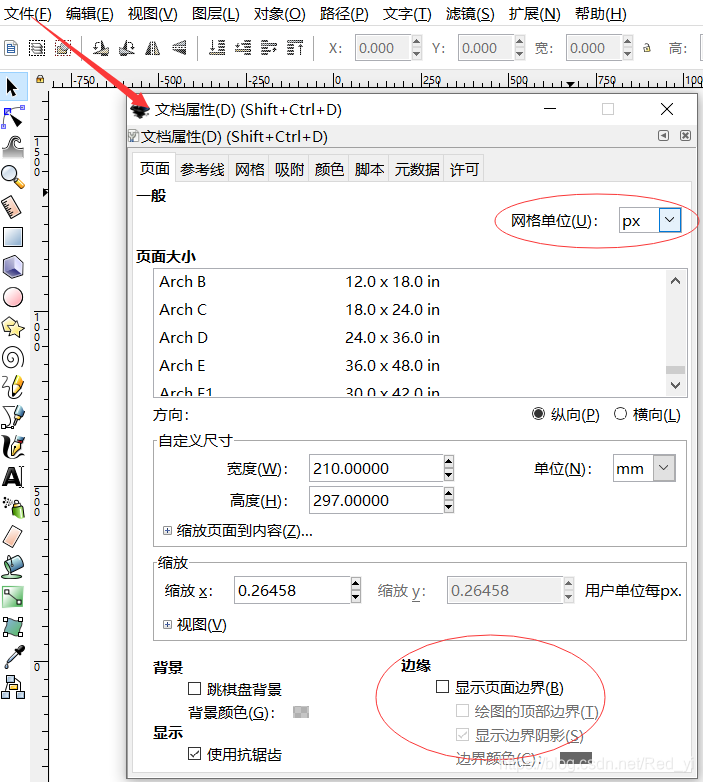This screenshot has width=703, height=782.
Task: Select the Zoom magnifier tool
Action: coord(13,177)
